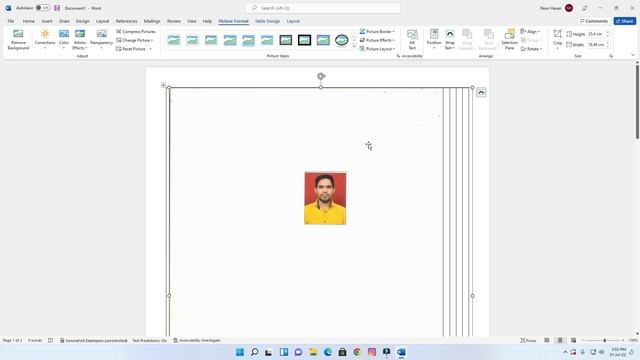Switch to Print Layout view
The image size is (640, 360).
560,340
